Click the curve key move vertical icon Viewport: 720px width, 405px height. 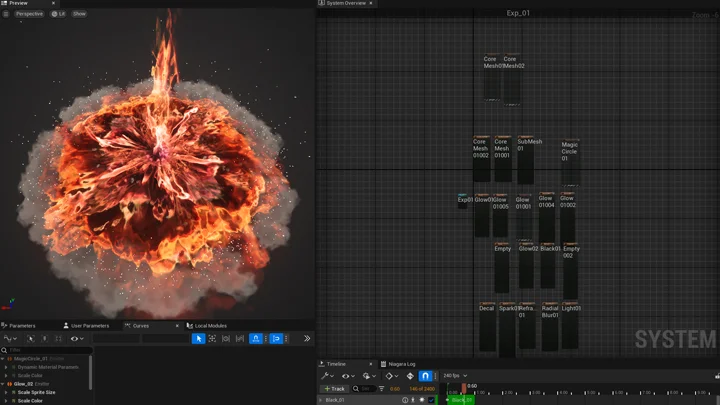click(x=45, y=338)
